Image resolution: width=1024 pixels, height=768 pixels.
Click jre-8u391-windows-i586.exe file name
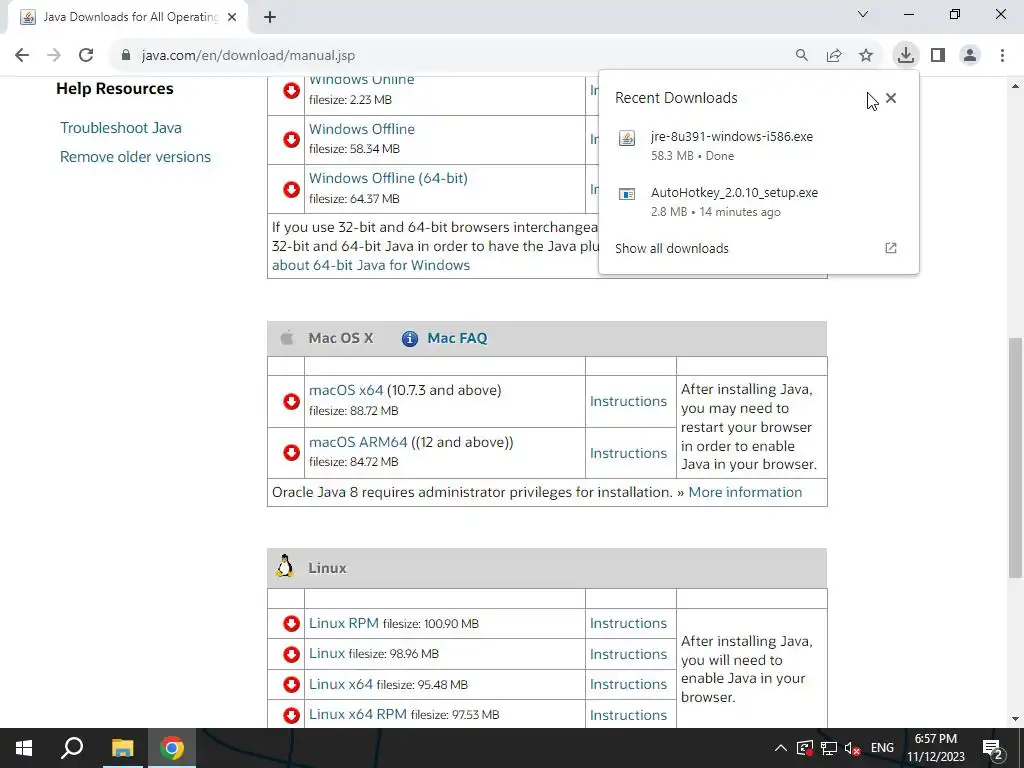732,136
